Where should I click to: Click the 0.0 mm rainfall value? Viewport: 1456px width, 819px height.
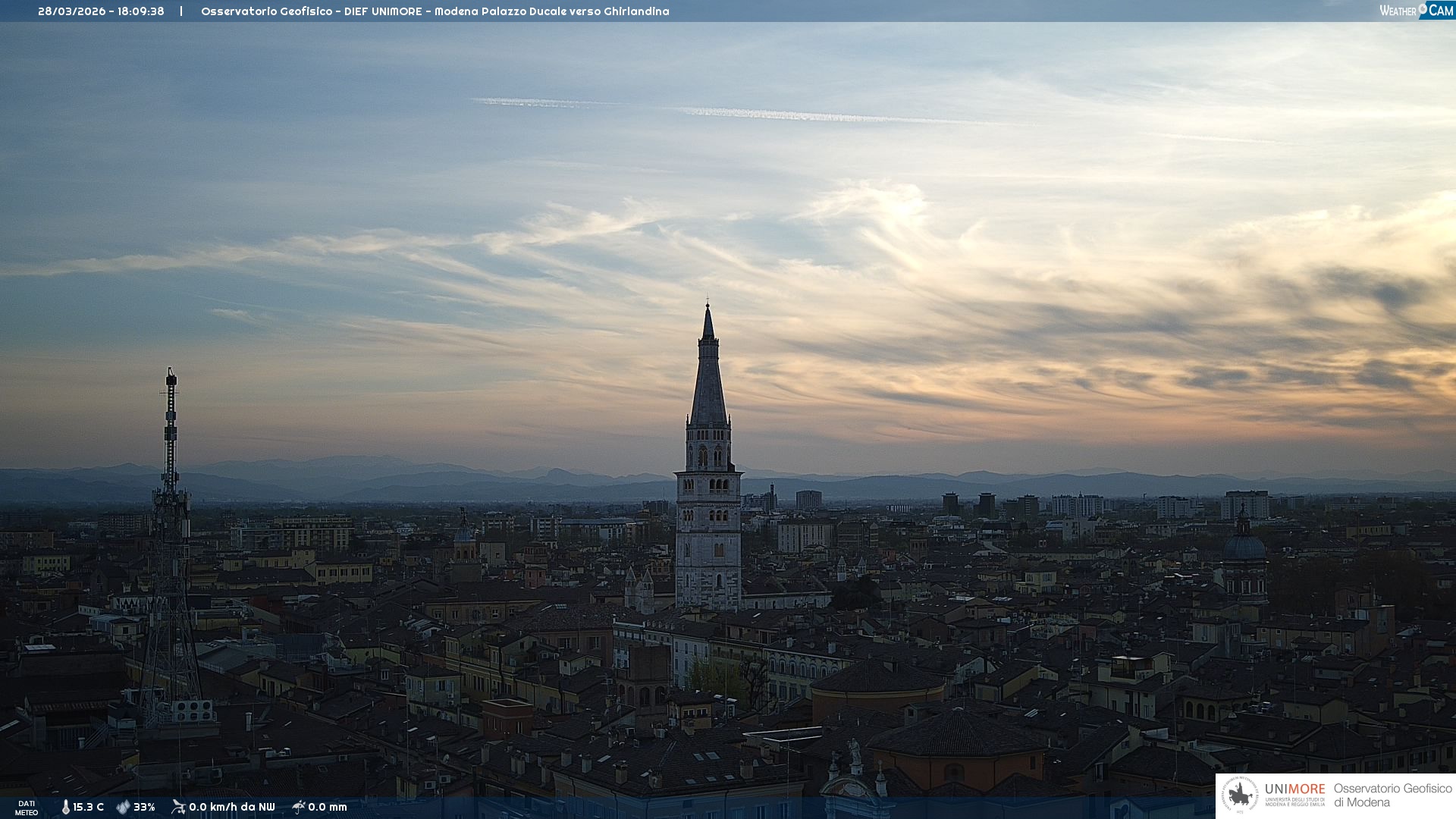coord(328,807)
